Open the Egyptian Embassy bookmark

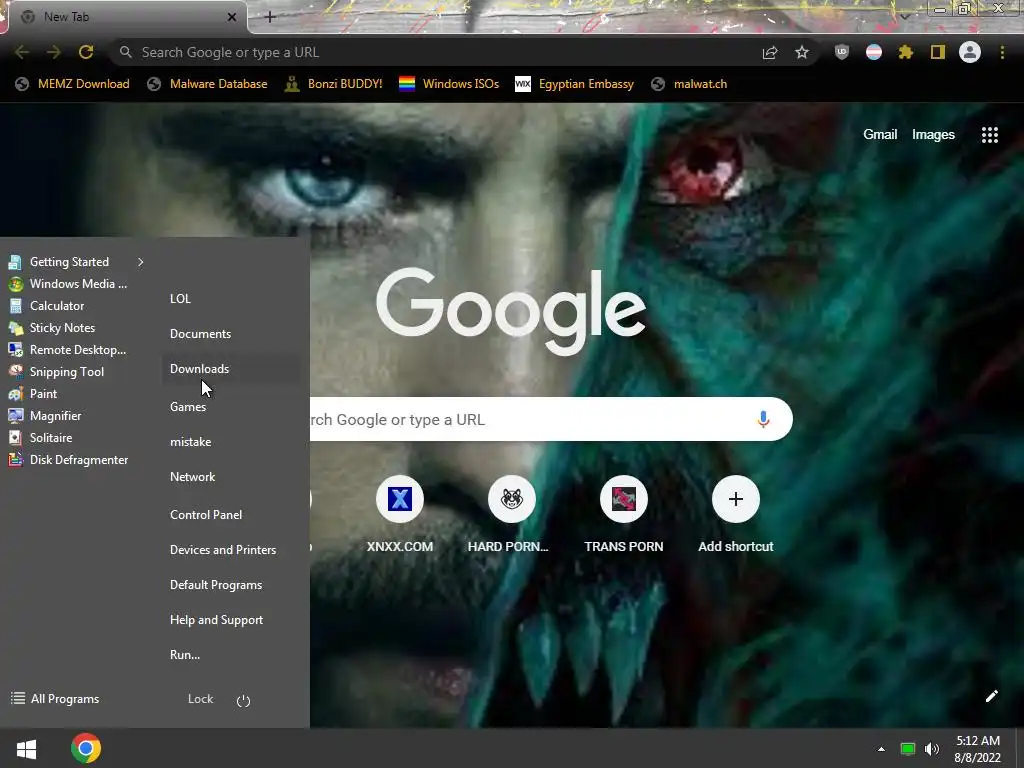click(x=575, y=84)
